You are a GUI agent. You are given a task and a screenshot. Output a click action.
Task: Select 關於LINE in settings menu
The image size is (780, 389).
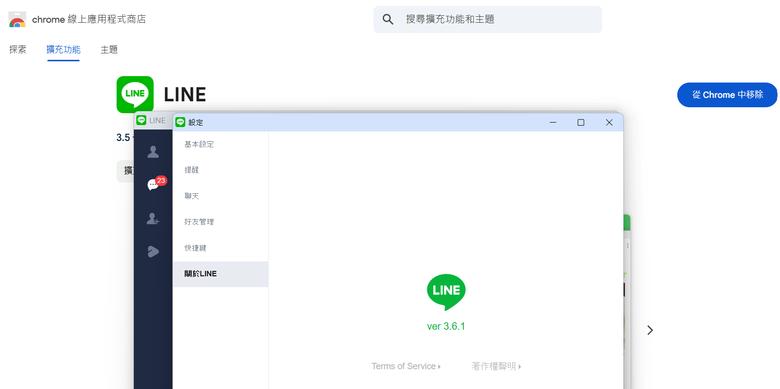click(221, 274)
